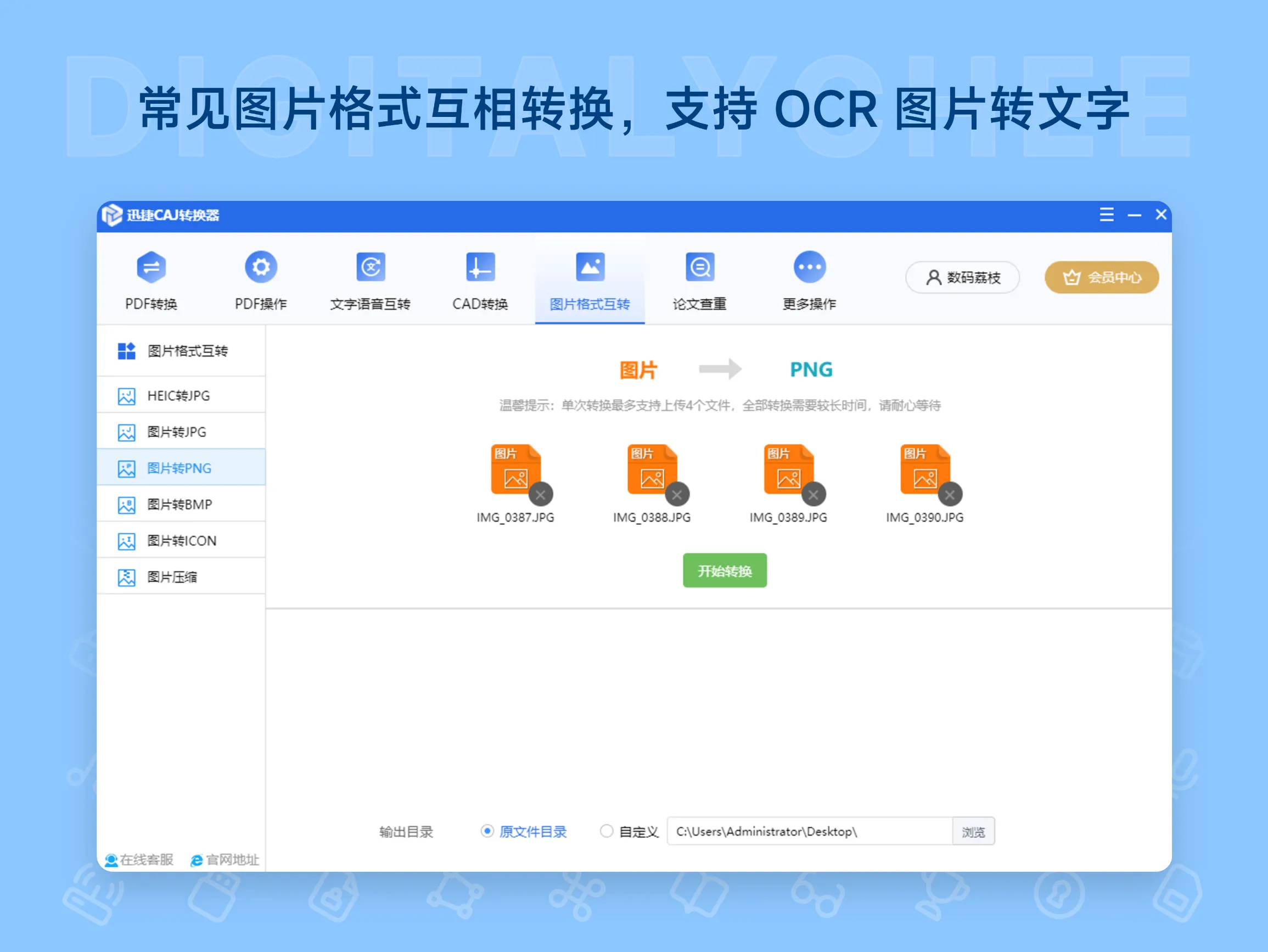Switch to the 图片格式互转 tab
The width and height of the screenshot is (1268, 952).
click(590, 281)
